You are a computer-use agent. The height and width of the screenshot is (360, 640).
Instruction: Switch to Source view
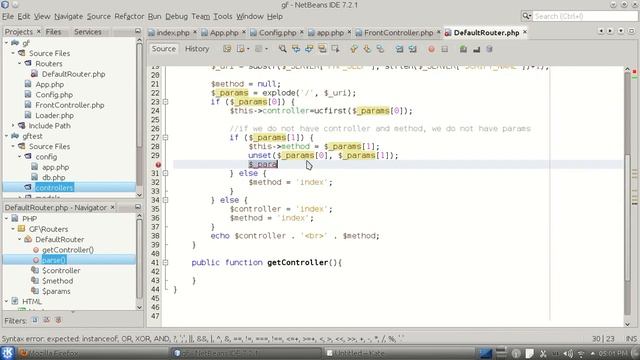point(164,49)
